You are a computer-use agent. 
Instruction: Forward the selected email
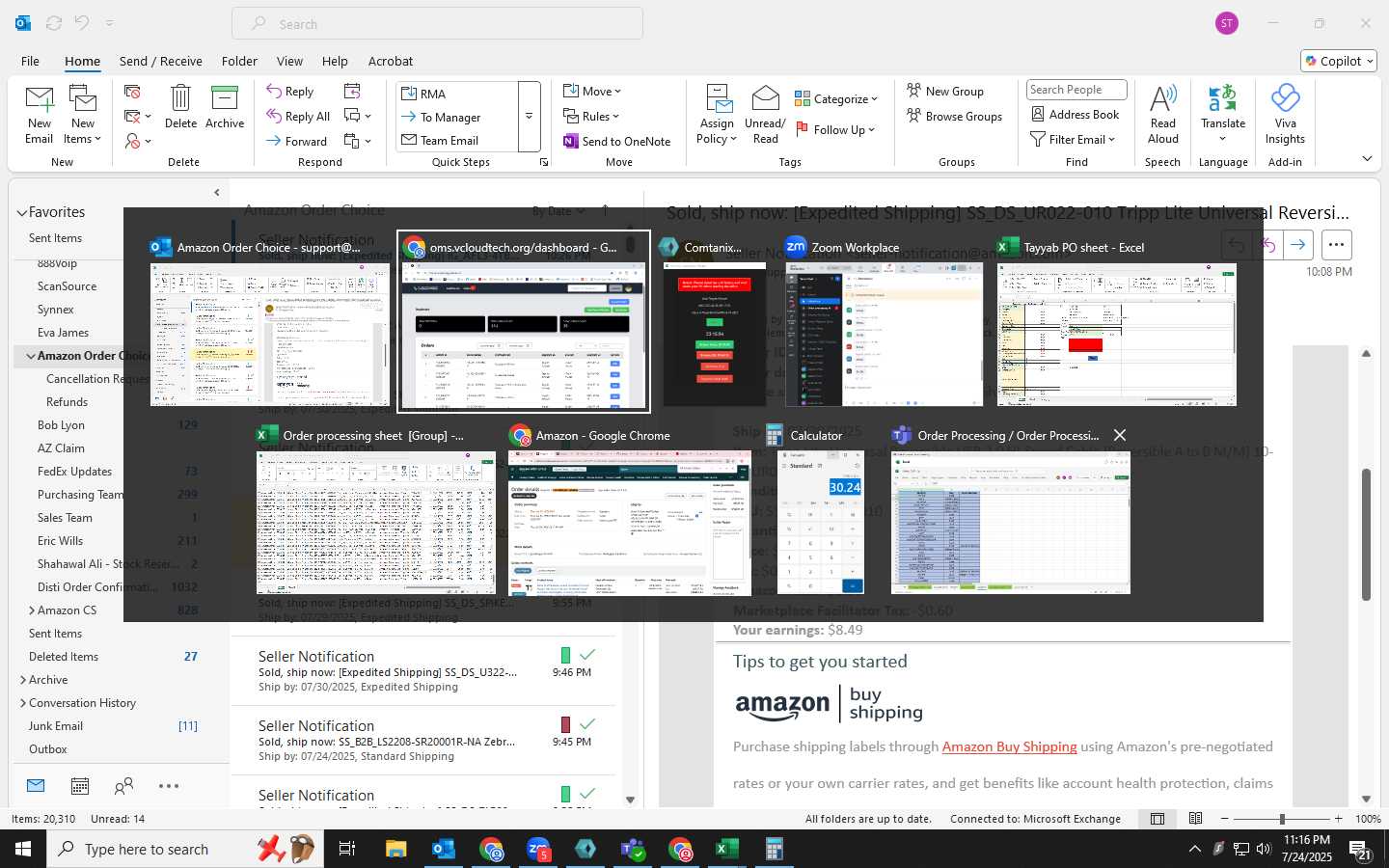(x=297, y=141)
